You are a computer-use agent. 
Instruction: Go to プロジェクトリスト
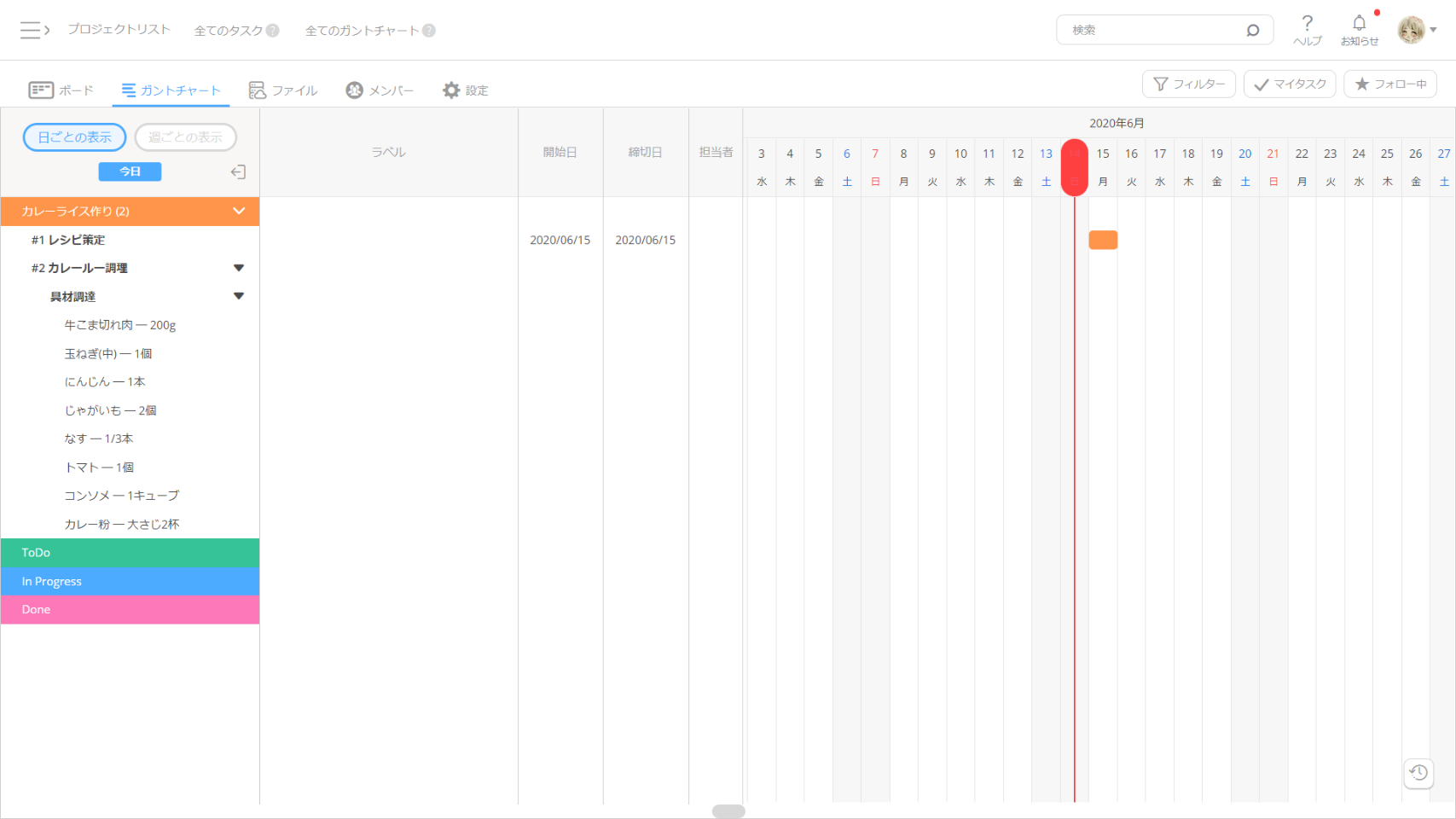pos(119,30)
